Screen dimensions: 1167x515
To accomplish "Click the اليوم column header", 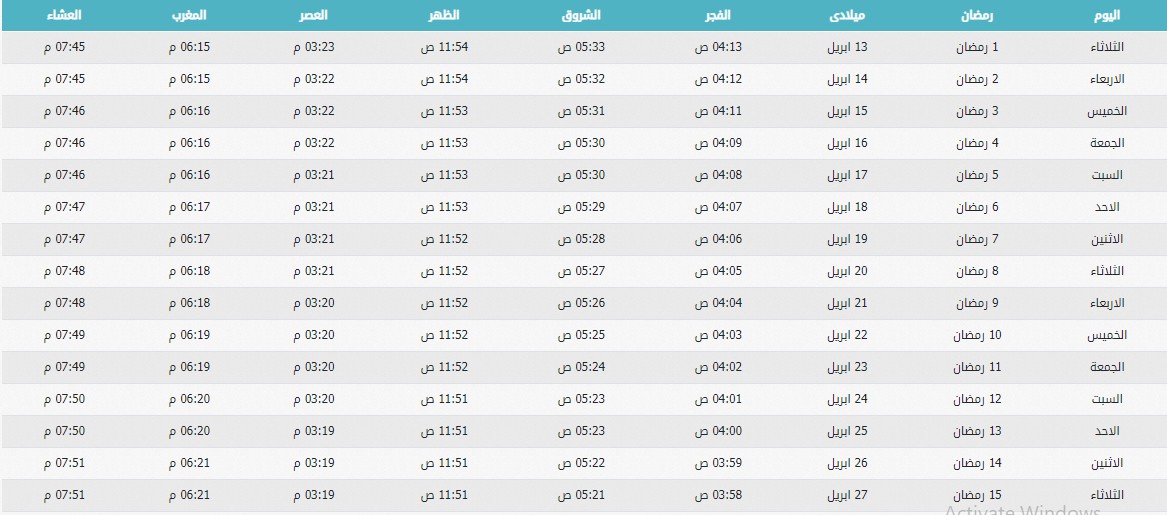I will [1106, 15].
